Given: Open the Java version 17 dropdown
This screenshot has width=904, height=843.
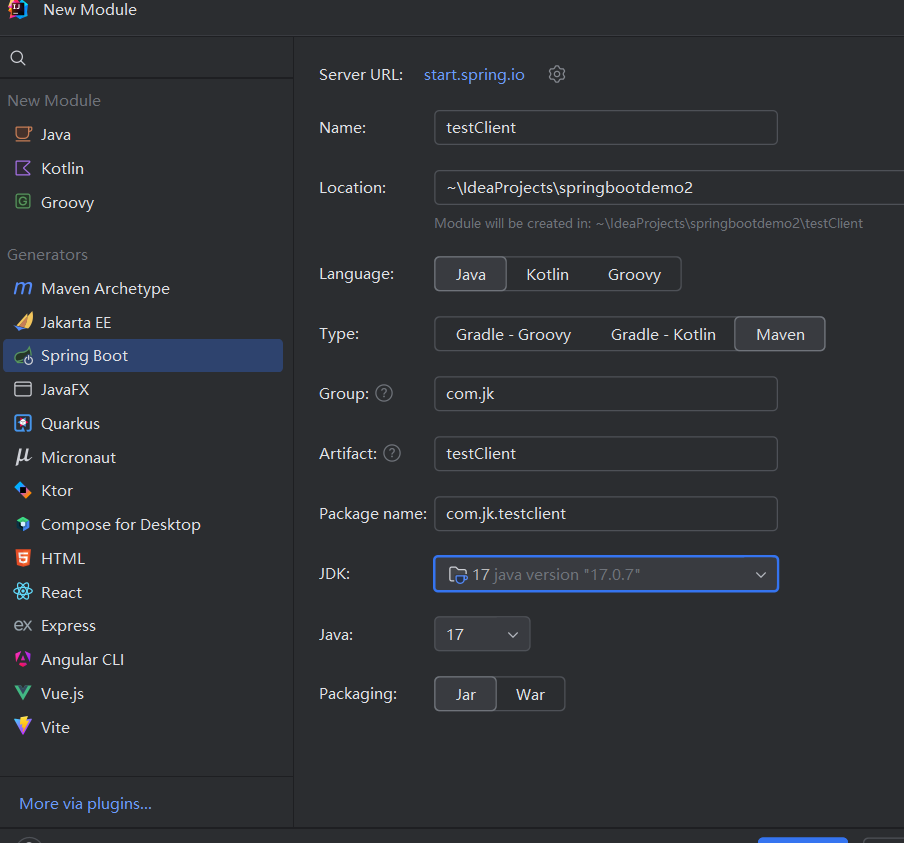Looking at the screenshot, I should click(482, 634).
